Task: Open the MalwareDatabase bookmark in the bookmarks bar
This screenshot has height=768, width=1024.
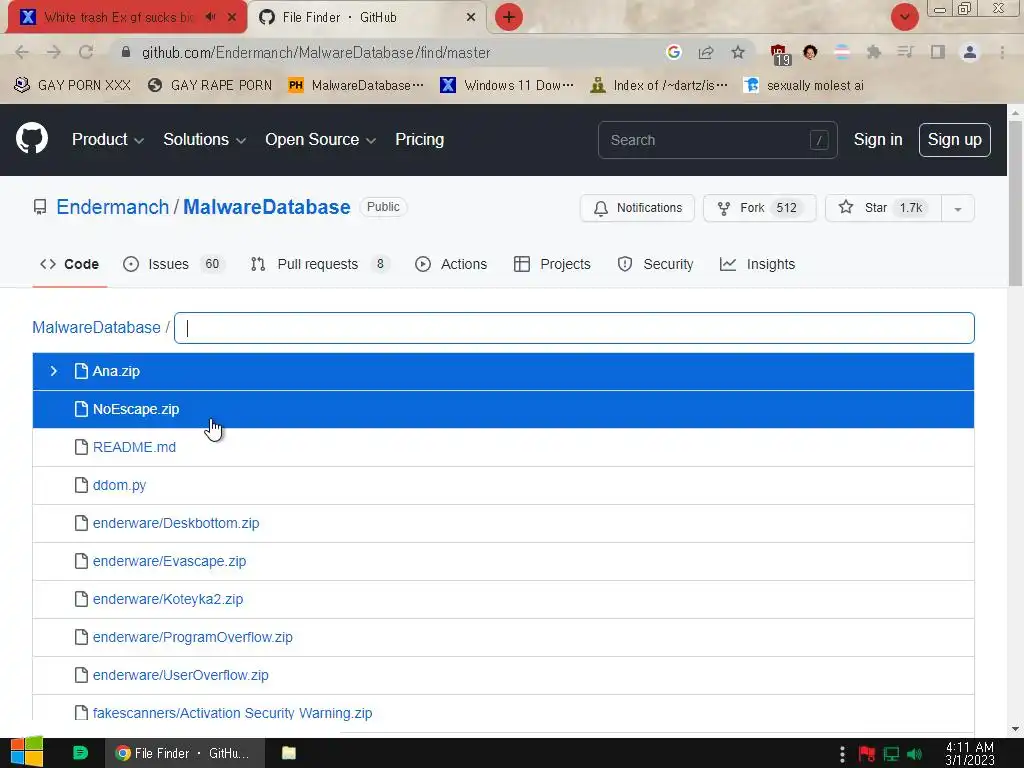Action: point(356,86)
